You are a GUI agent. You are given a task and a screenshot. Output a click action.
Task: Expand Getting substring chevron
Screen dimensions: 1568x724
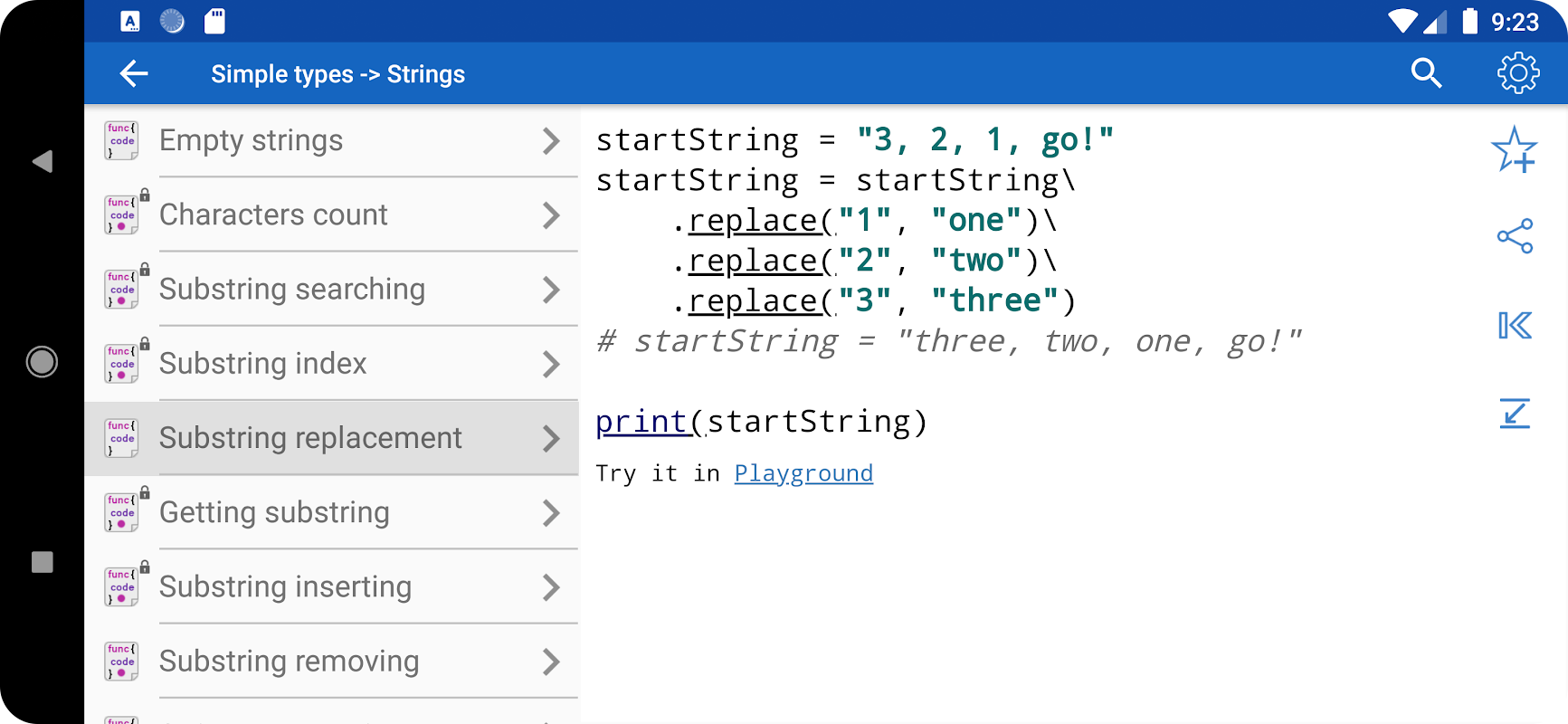[551, 513]
